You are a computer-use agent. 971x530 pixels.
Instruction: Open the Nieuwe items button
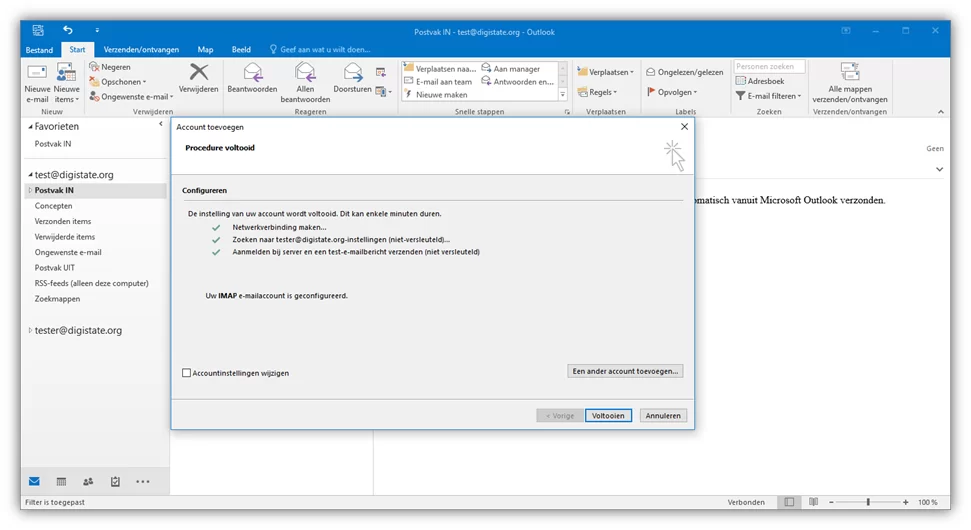point(66,83)
